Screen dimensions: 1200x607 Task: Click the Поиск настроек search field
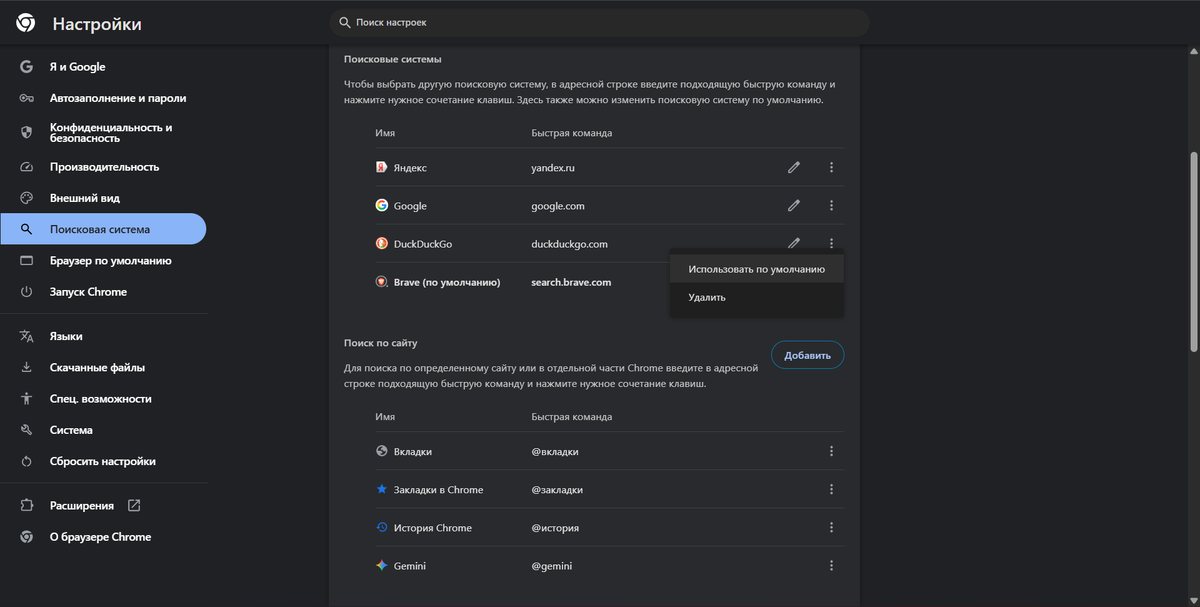(x=600, y=22)
